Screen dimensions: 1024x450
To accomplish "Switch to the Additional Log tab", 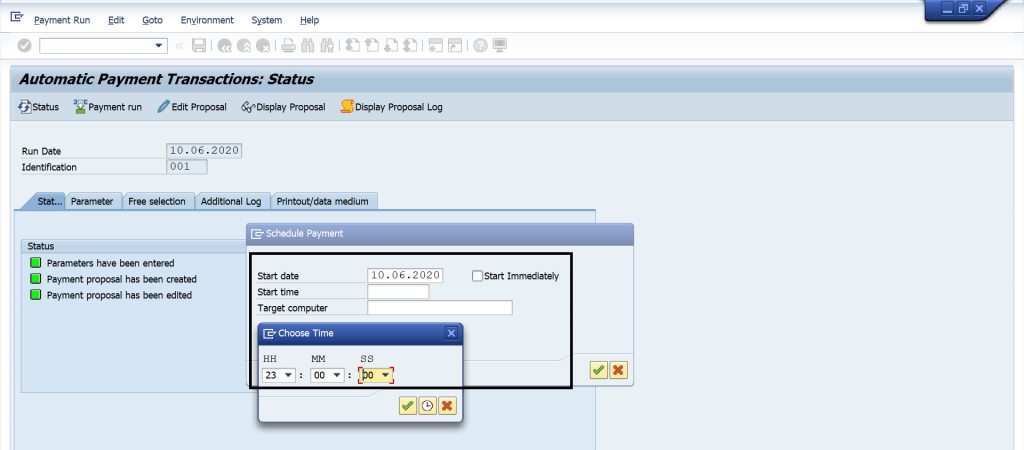I will click(231, 201).
